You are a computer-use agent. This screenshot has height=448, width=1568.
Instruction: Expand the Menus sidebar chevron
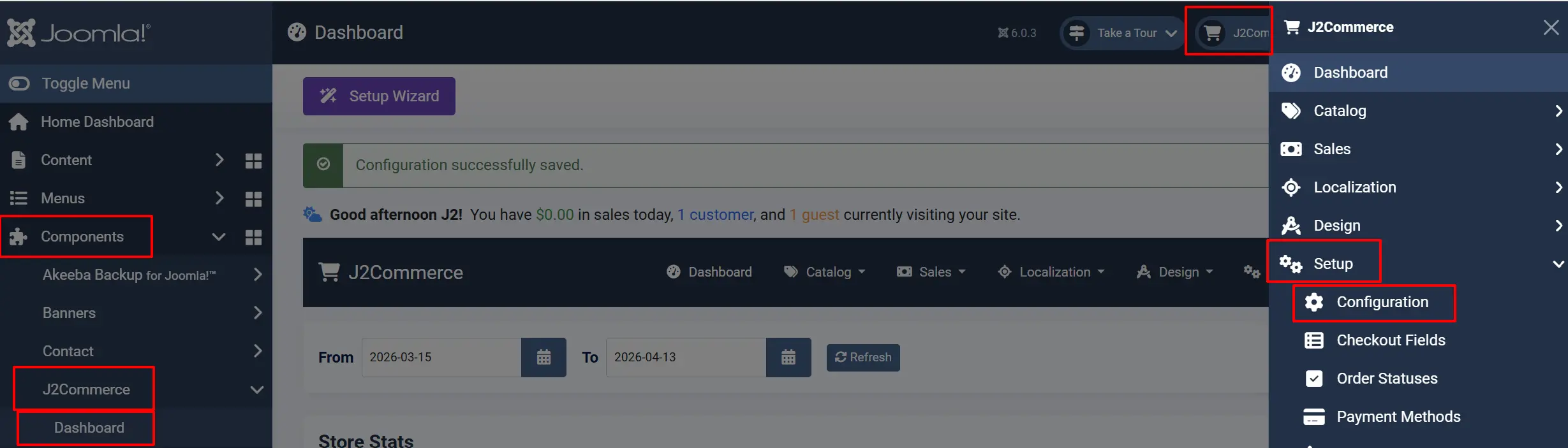(219, 198)
